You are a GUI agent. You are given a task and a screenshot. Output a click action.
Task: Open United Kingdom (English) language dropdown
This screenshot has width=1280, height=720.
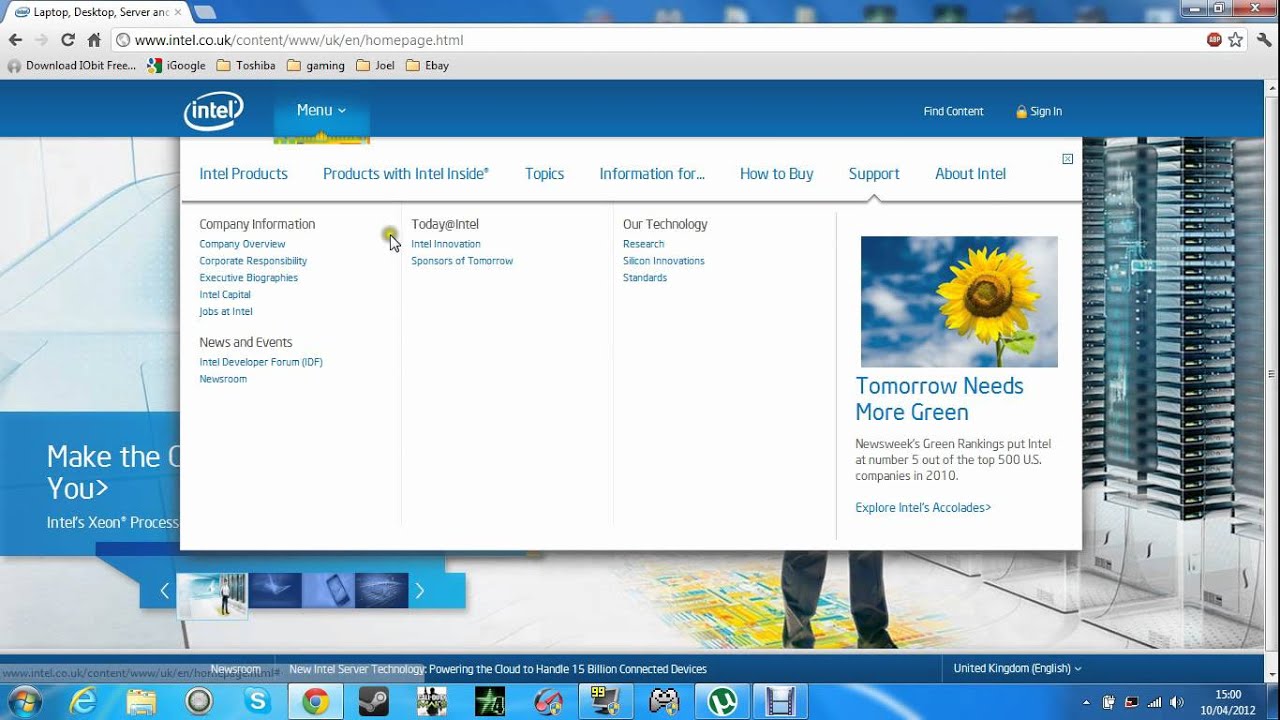click(x=1017, y=669)
